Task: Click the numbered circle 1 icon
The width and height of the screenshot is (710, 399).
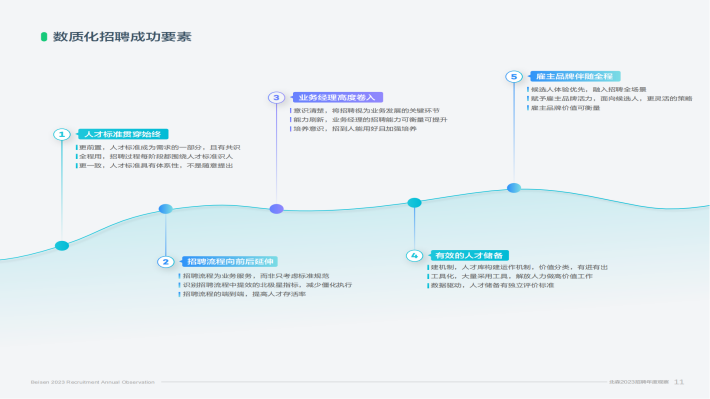Action: [x=62, y=135]
